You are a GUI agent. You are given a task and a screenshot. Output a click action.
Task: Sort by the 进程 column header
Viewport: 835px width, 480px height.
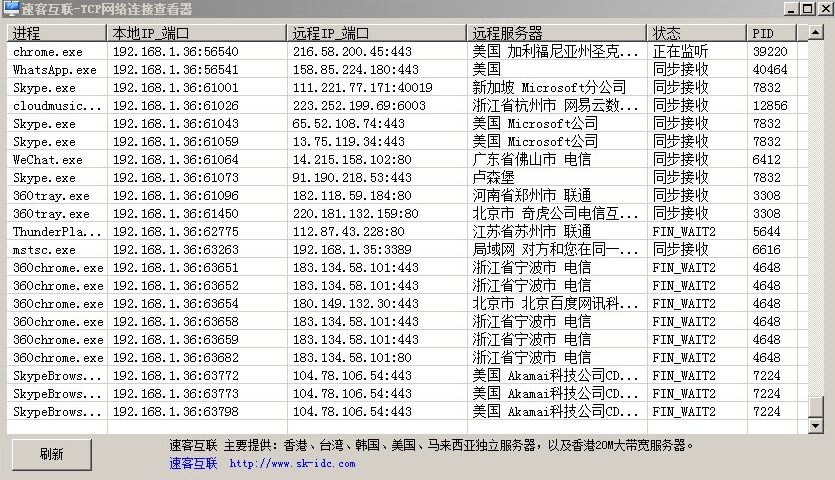(x=57, y=33)
